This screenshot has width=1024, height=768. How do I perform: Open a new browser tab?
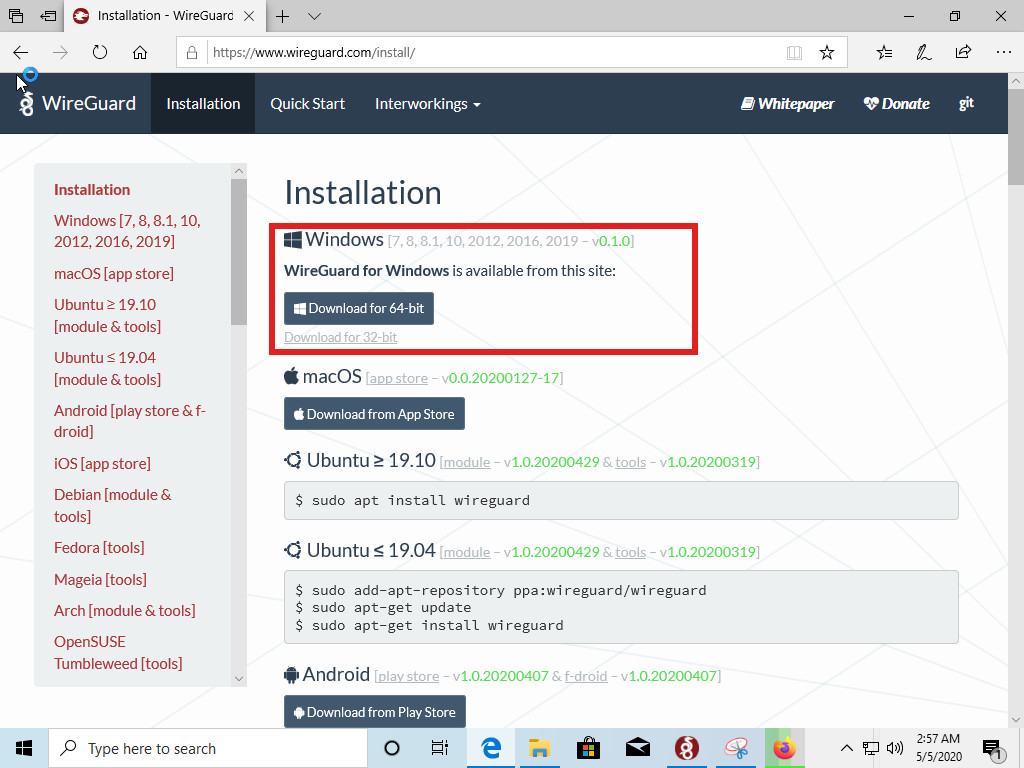click(x=282, y=16)
